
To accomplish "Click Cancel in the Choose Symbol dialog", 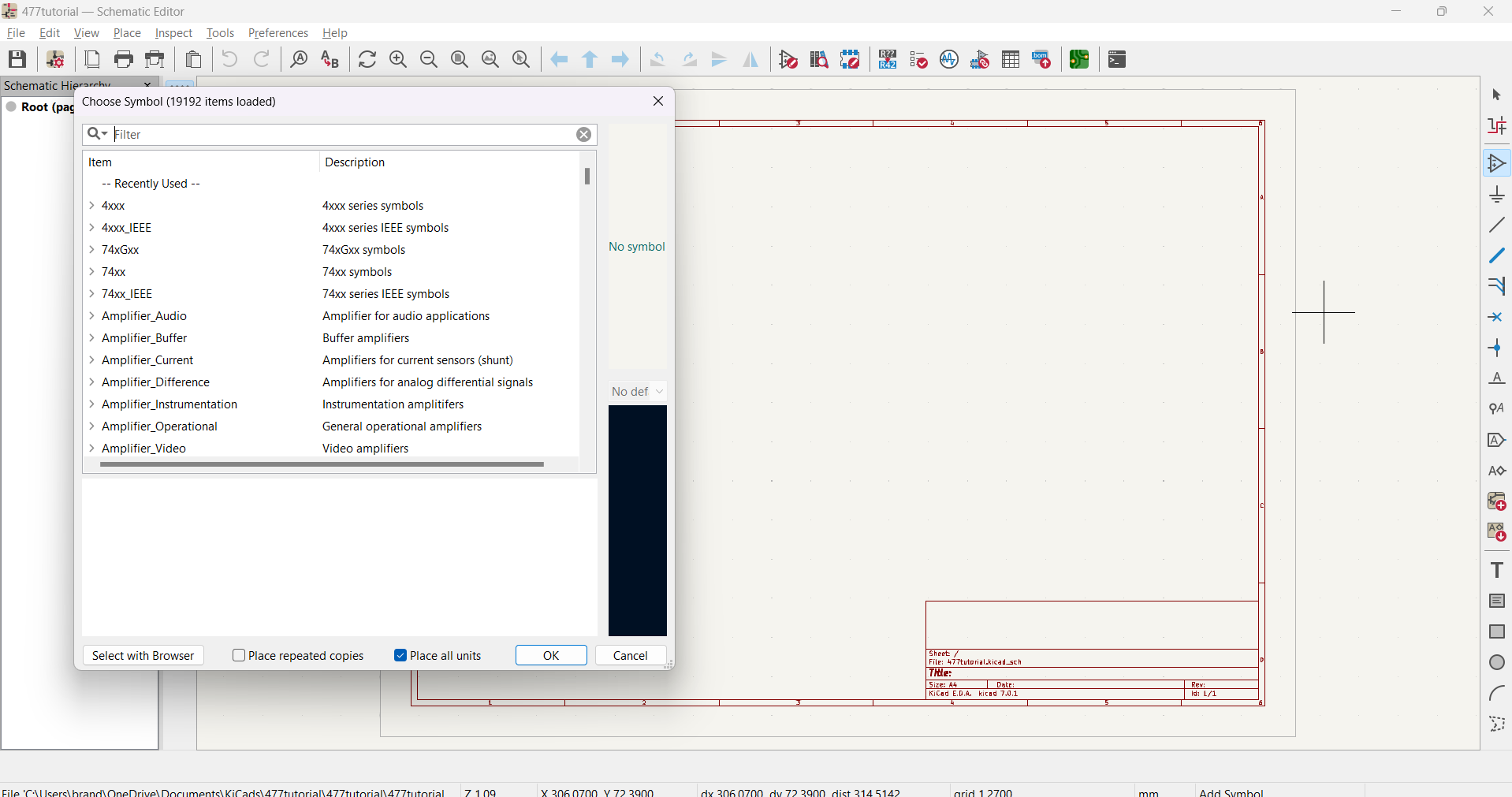I will click(630, 655).
